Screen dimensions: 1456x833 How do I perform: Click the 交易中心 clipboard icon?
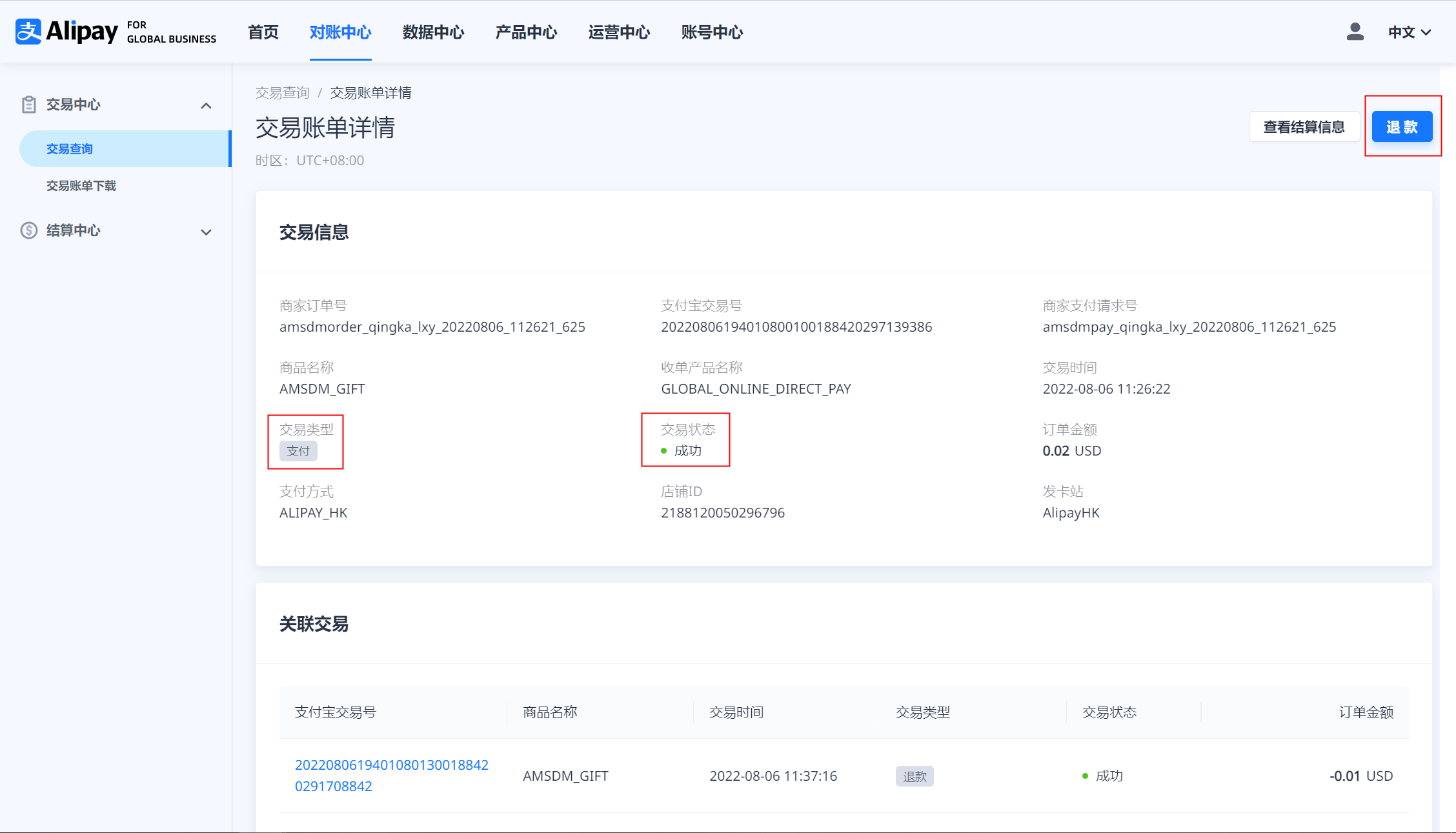(x=28, y=105)
